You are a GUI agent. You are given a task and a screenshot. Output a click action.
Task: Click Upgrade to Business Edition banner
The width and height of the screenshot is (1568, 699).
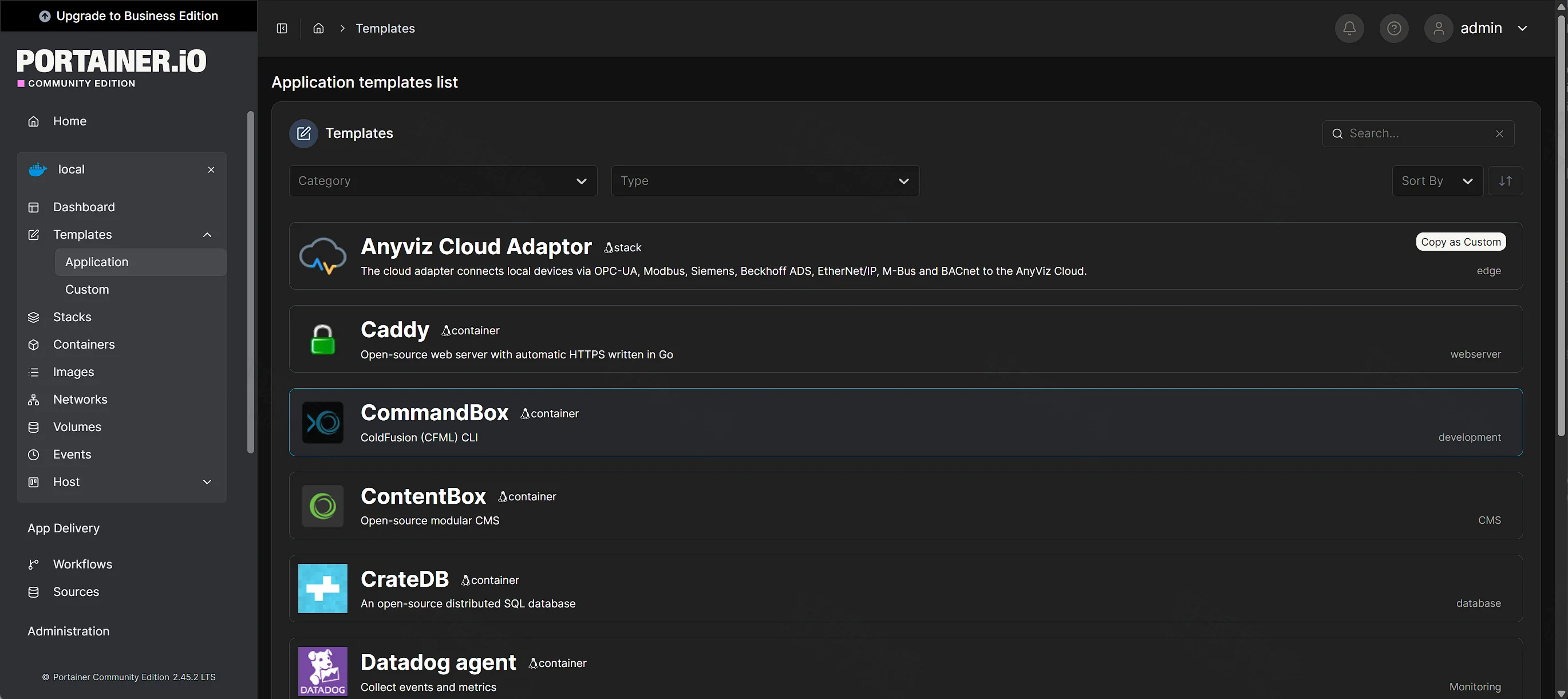(128, 16)
